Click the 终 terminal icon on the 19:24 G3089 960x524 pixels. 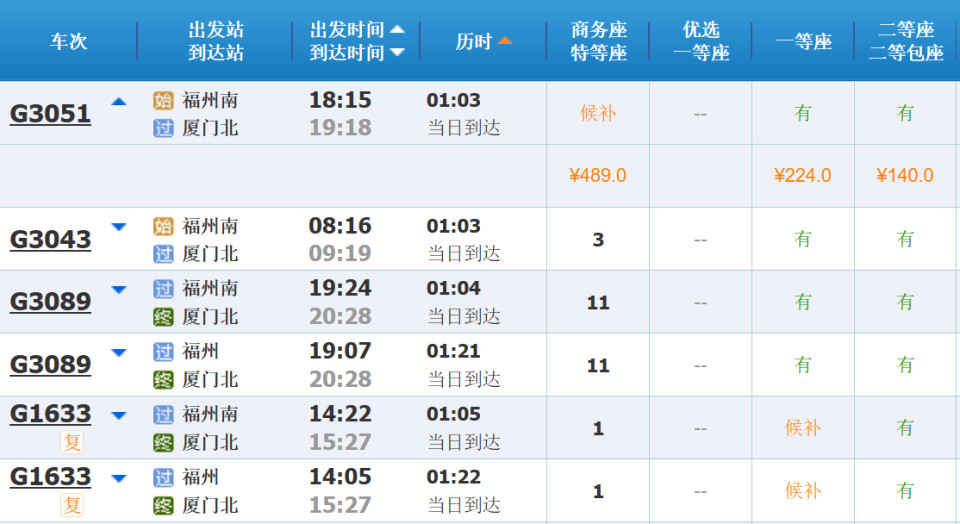pos(163,317)
